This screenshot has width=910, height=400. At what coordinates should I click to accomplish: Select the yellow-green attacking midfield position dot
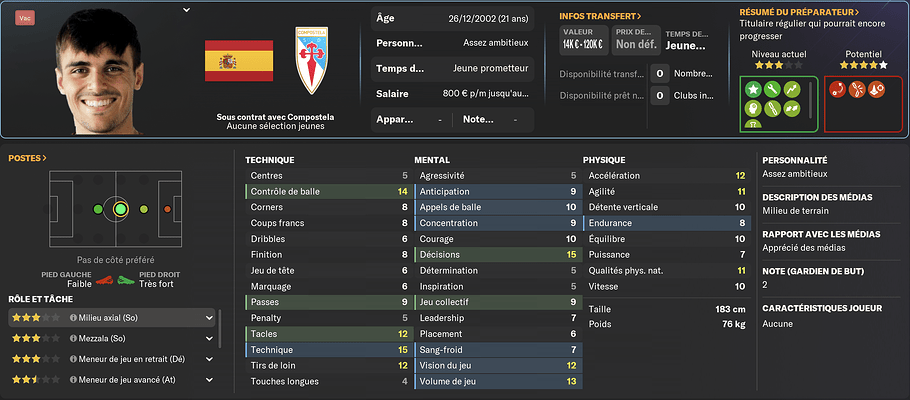(x=144, y=209)
